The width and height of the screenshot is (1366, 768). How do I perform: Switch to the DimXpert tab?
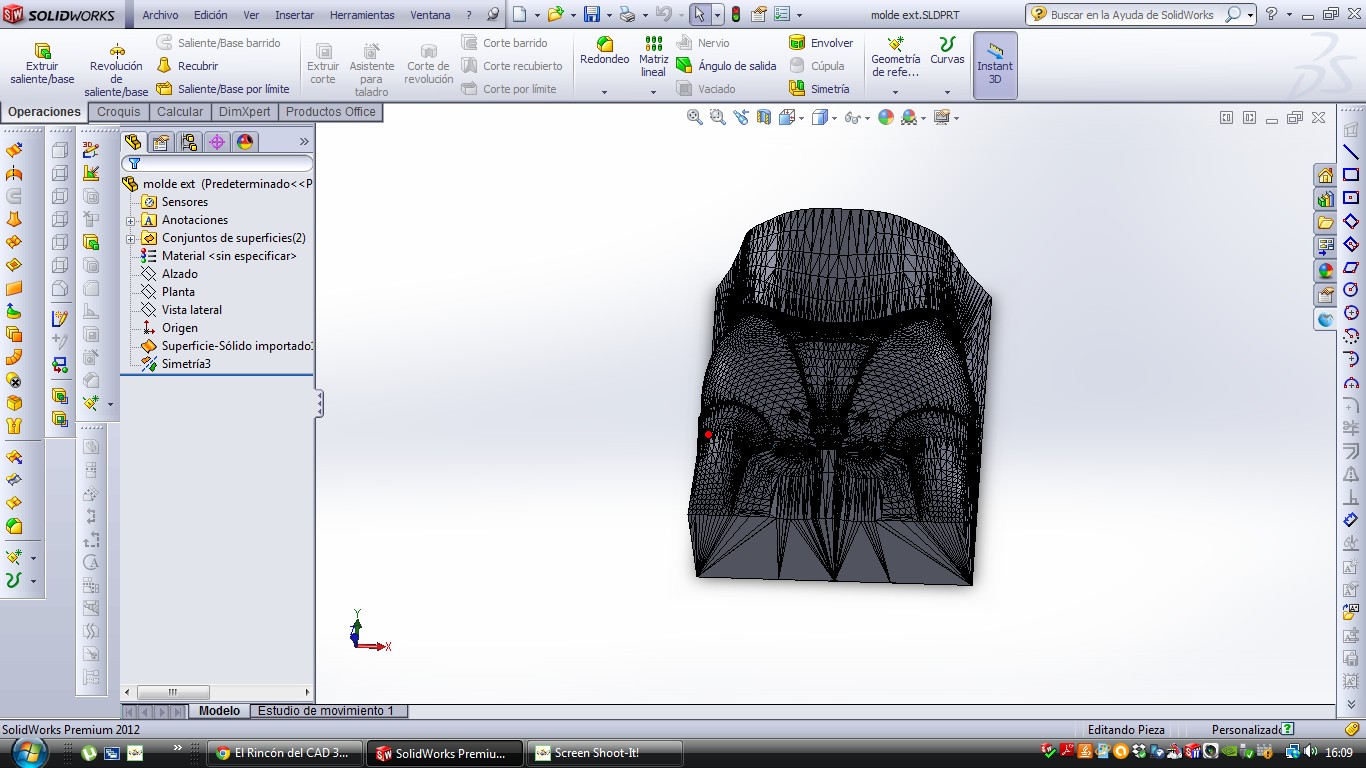(244, 112)
